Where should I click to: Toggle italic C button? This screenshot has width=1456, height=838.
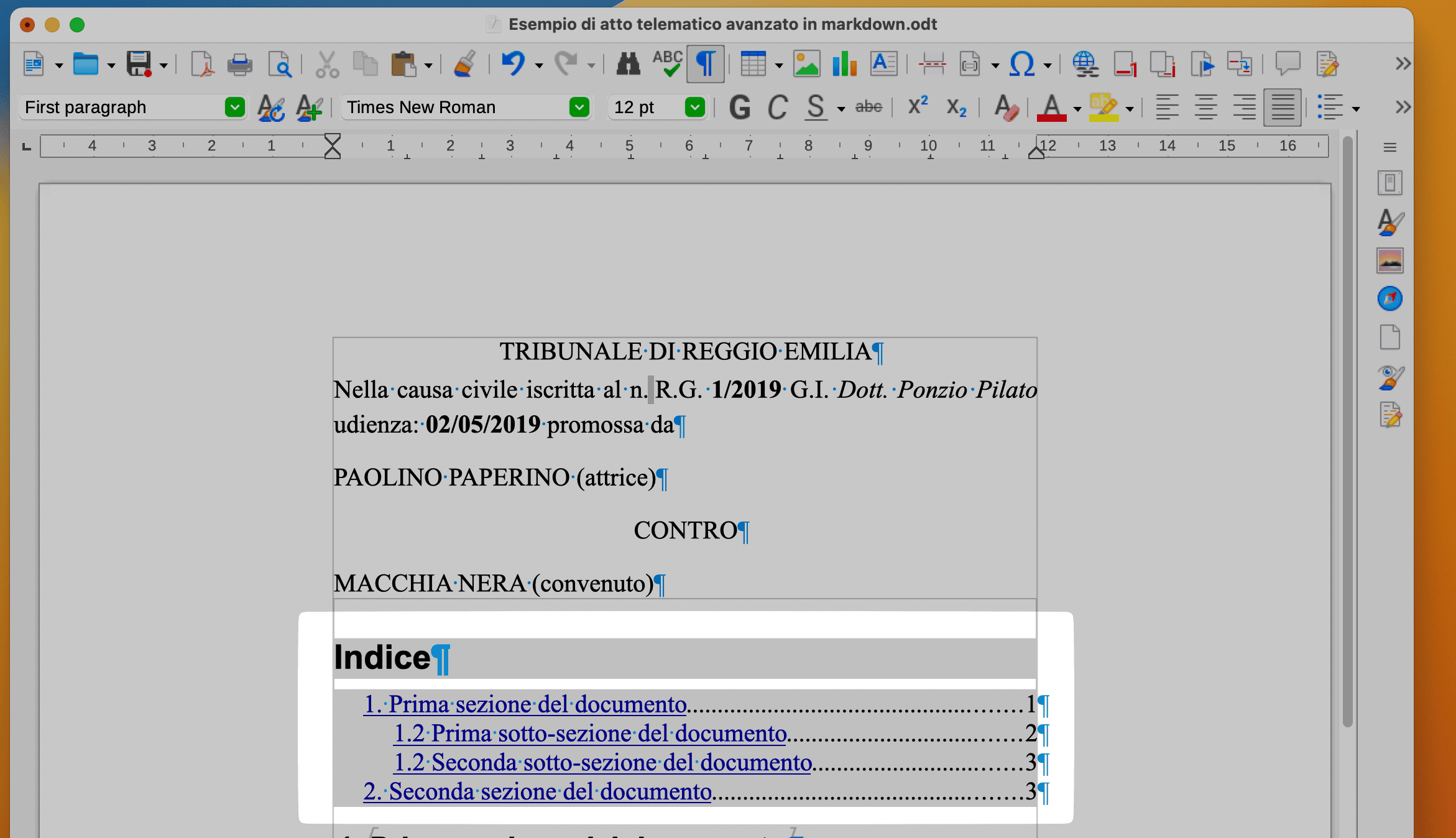coord(777,108)
